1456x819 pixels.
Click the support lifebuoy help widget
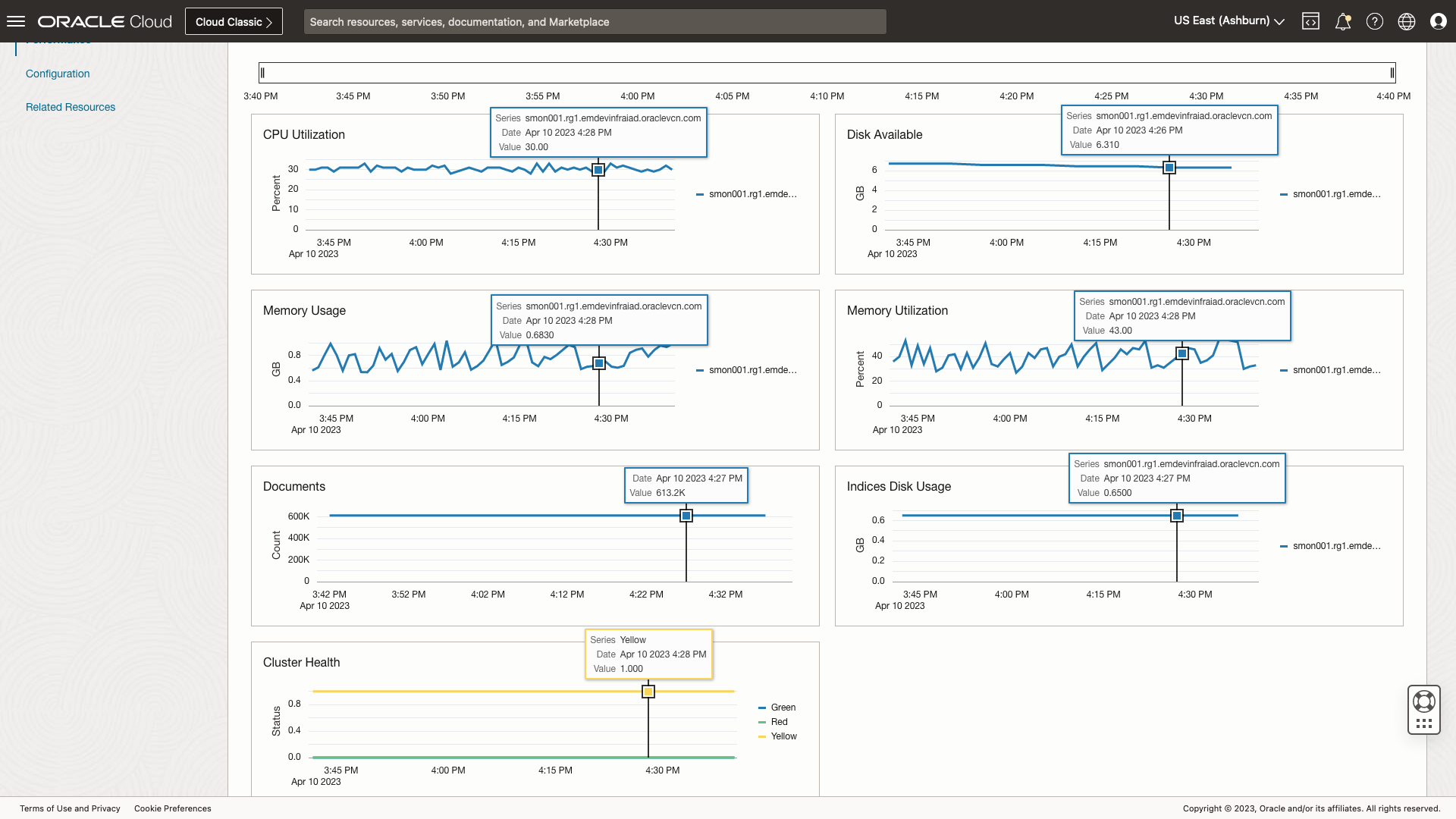[1423, 701]
